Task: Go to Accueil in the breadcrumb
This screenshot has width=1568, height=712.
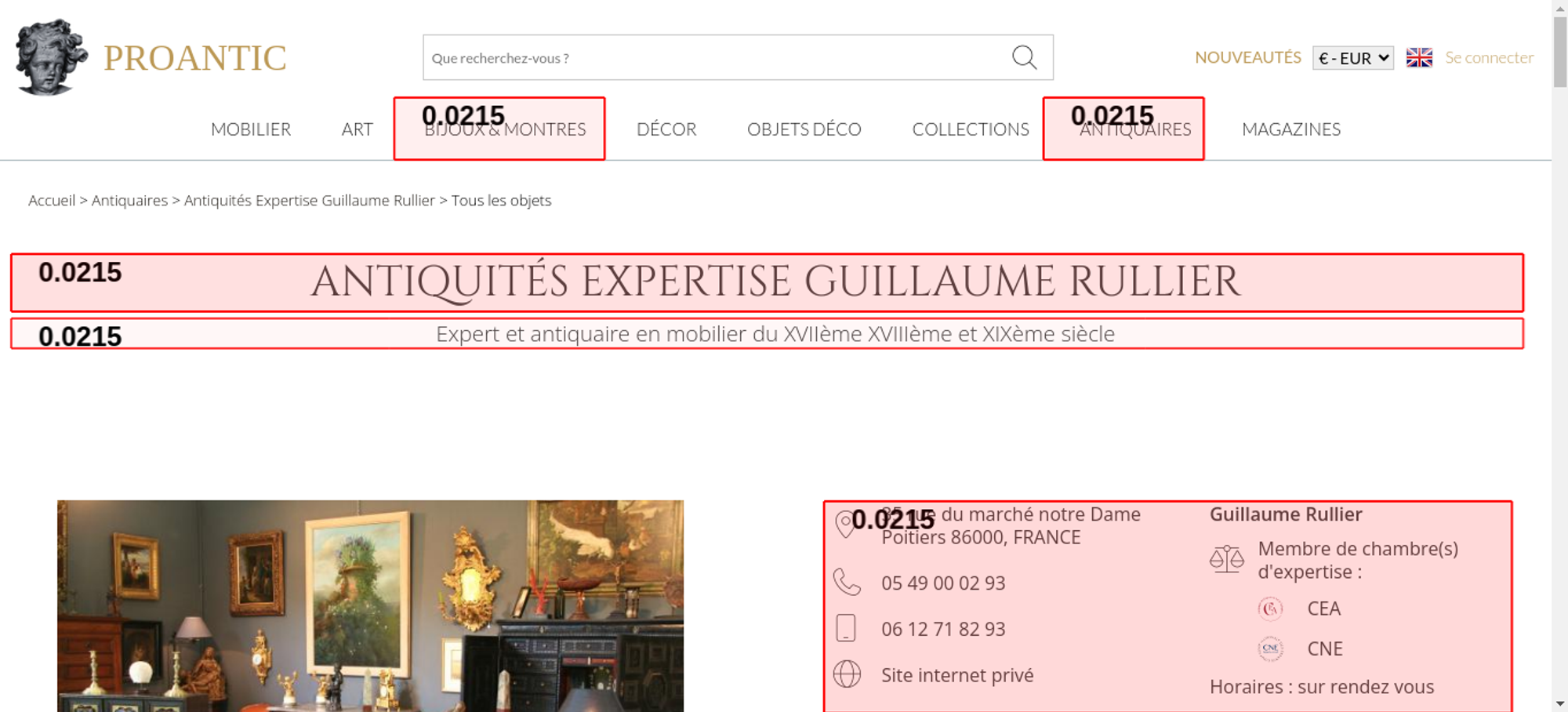Action: [x=52, y=201]
